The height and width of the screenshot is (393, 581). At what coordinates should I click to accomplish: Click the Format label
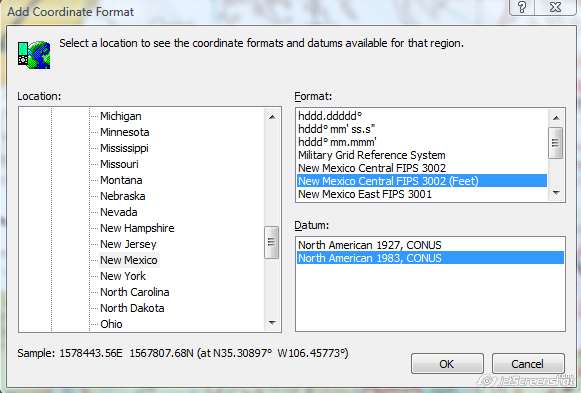313,96
